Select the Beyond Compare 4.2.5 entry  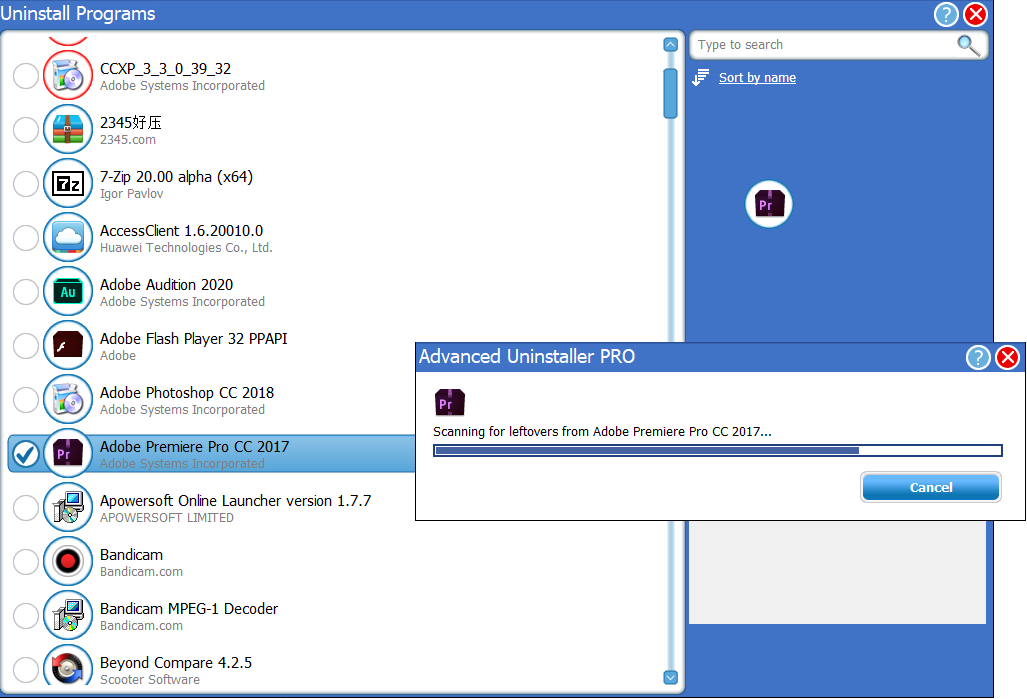pyautogui.click(x=176, y=663)
